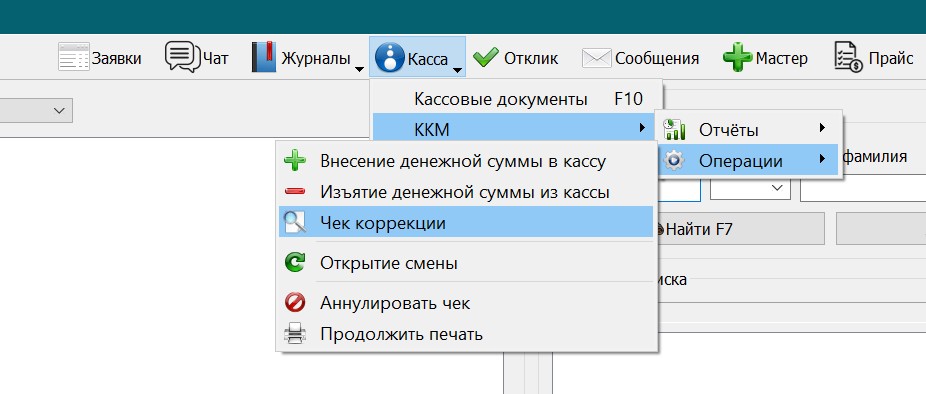Select Чек коррекции menu entry
Screen dimensions: 926x394
[x=466, y=222]
